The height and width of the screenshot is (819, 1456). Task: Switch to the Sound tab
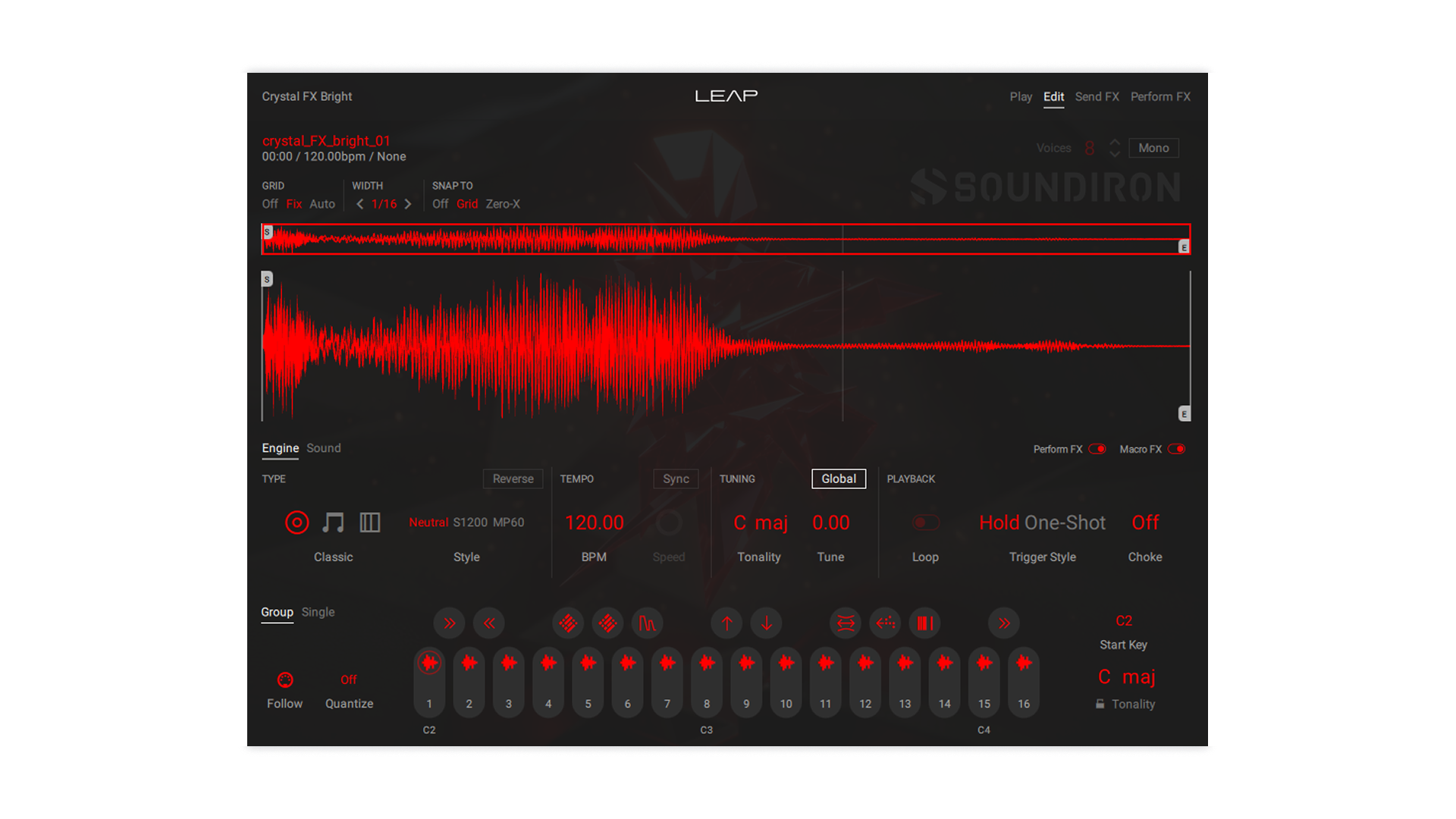(x=324, y=448)
